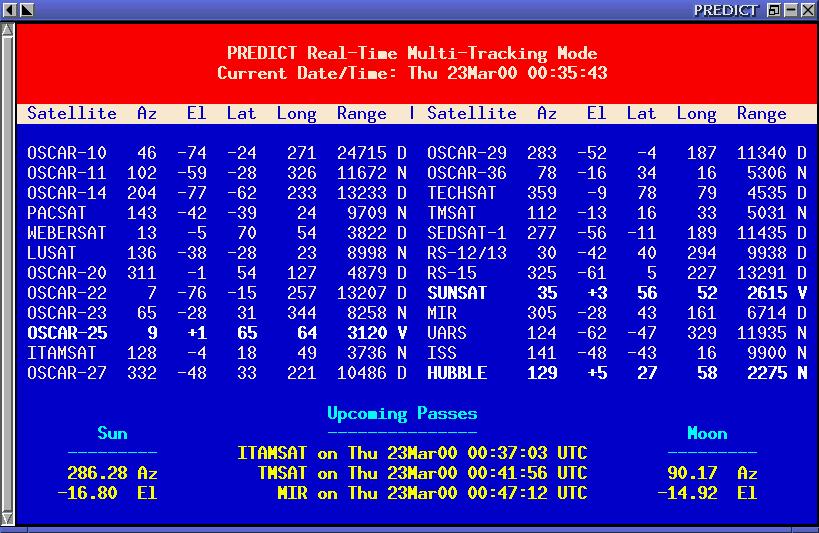The height and width of the screenshot is (533, 819).
Task: Click the restore window icon beside PREDICT
Action: pos(774,9)
